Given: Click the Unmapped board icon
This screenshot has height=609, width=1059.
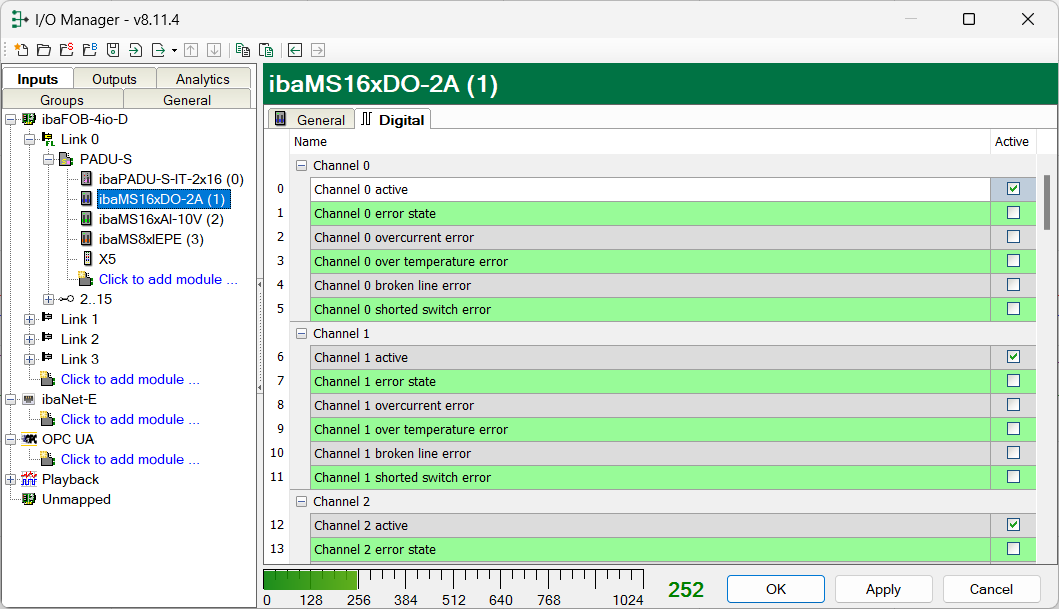Looking at the screenshot, I should coord(29,500).
